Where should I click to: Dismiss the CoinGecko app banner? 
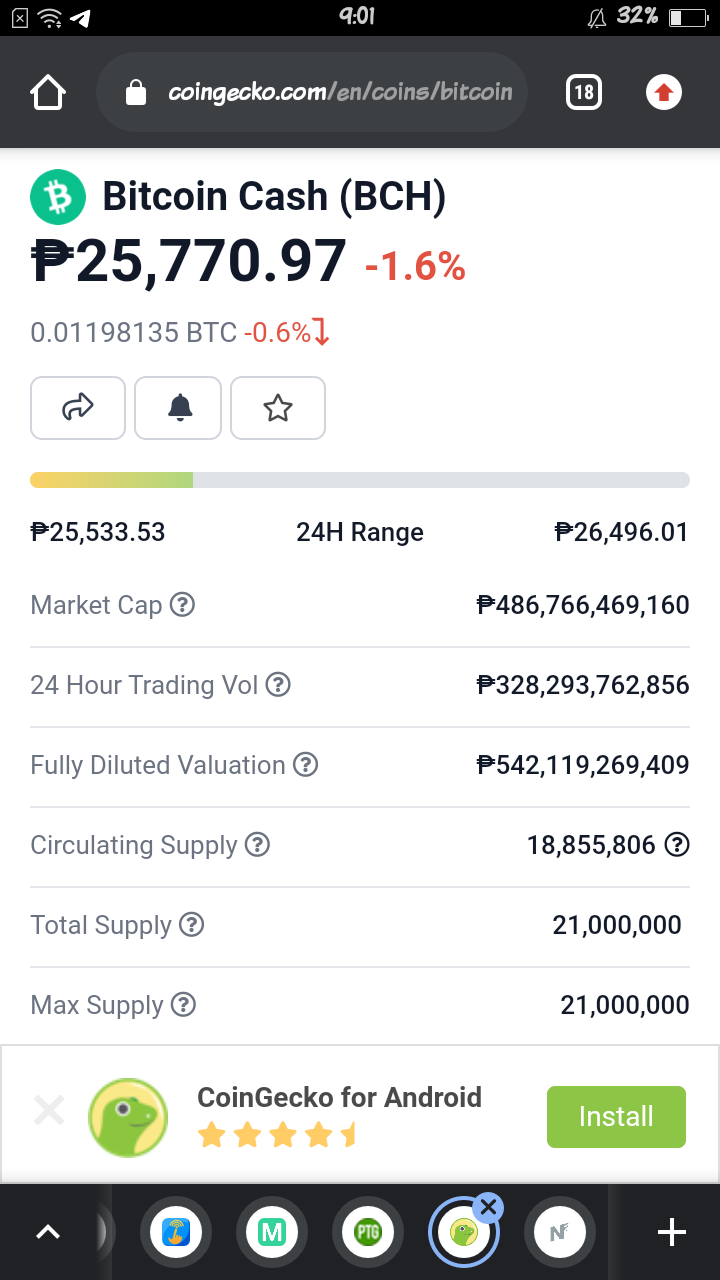click(x=49, y=1110)
